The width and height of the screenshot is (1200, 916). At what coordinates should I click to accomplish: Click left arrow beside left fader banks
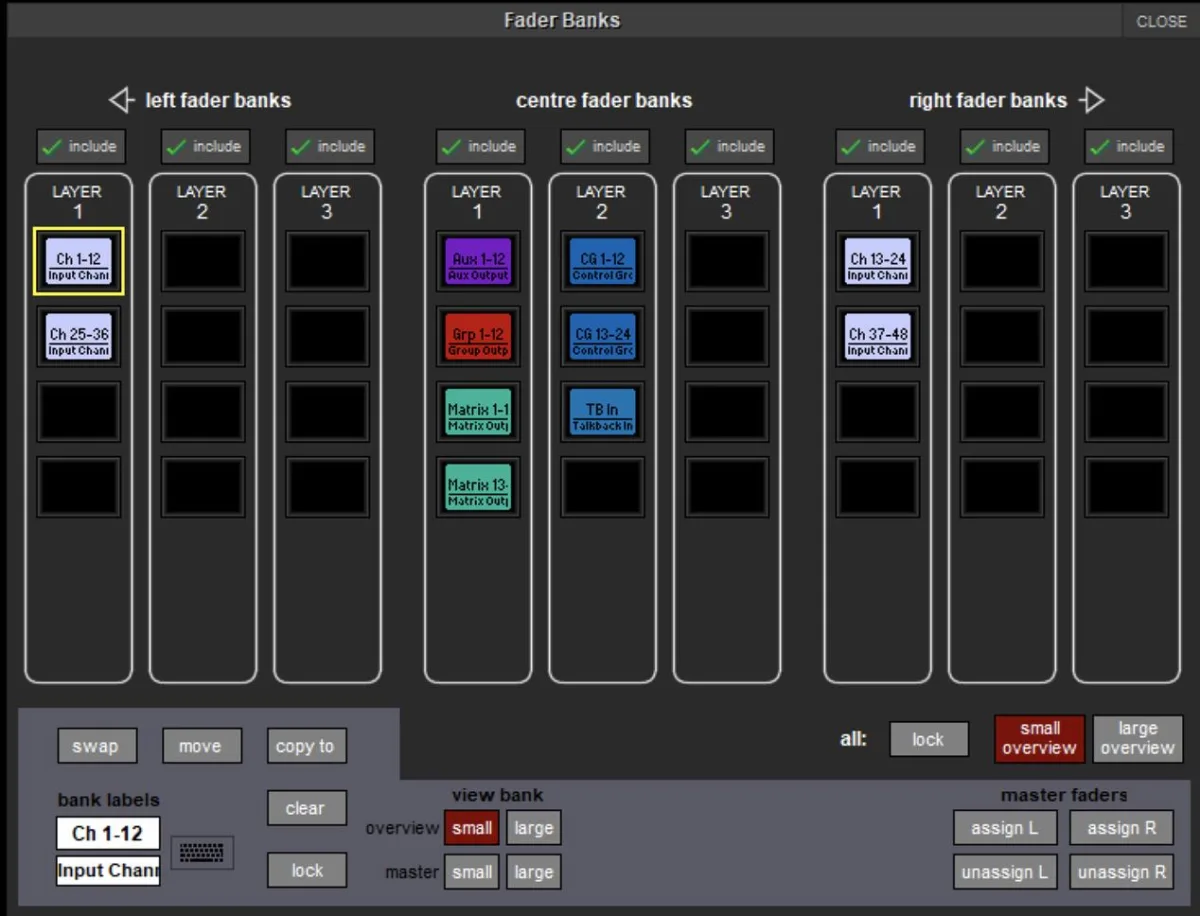(121, 100)
